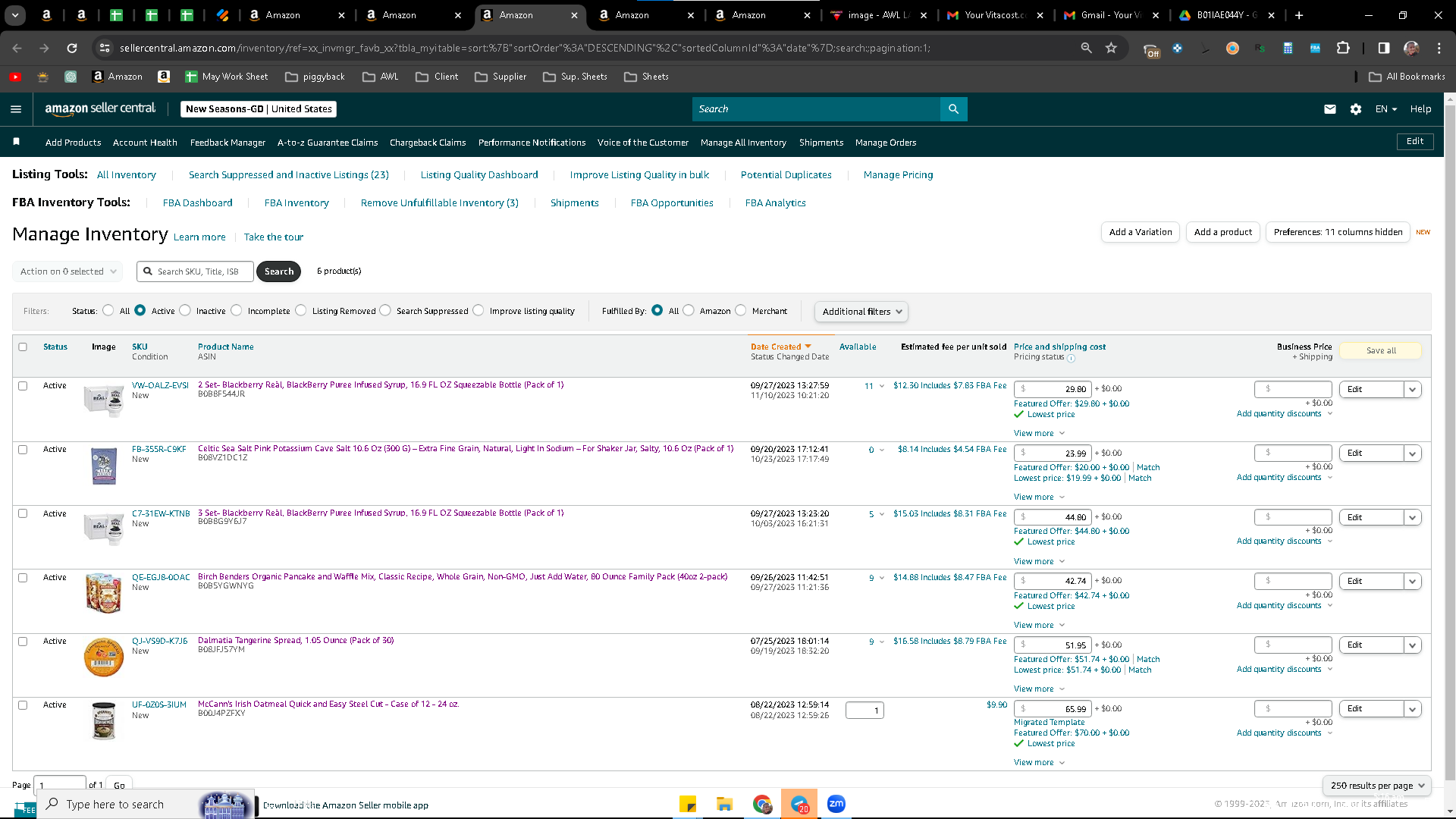Click the Add a Variation button
Image resolution: width=1456 pixels, height=819 pixels.
[1140, 232]
